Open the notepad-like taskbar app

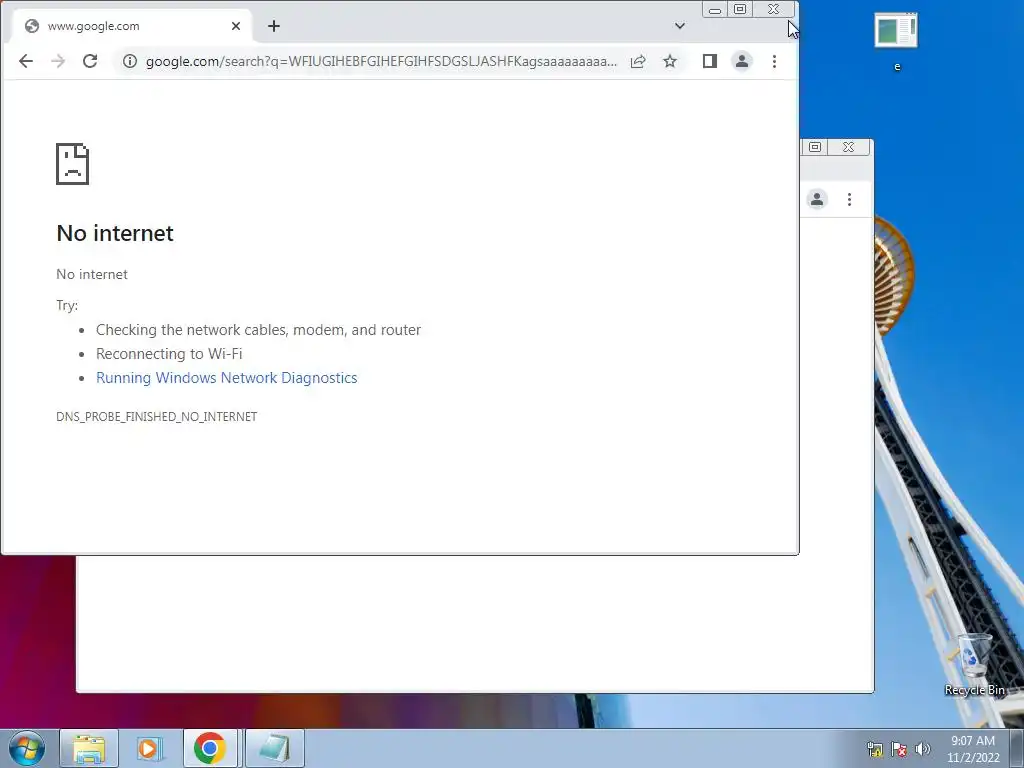click(275, 748)
